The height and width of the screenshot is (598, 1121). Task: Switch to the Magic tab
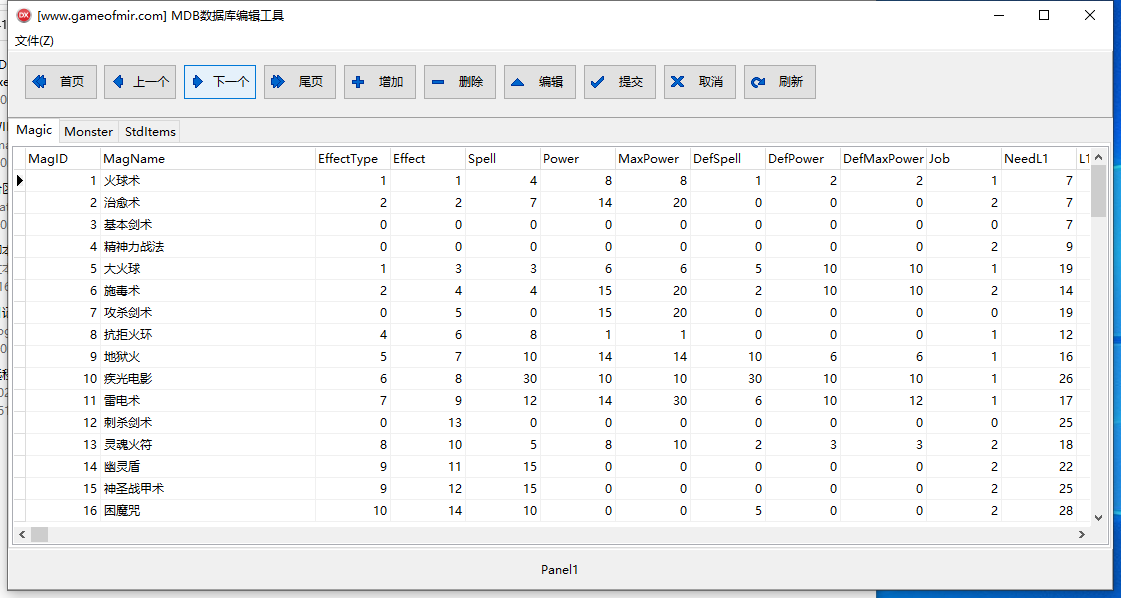(34, 130)
